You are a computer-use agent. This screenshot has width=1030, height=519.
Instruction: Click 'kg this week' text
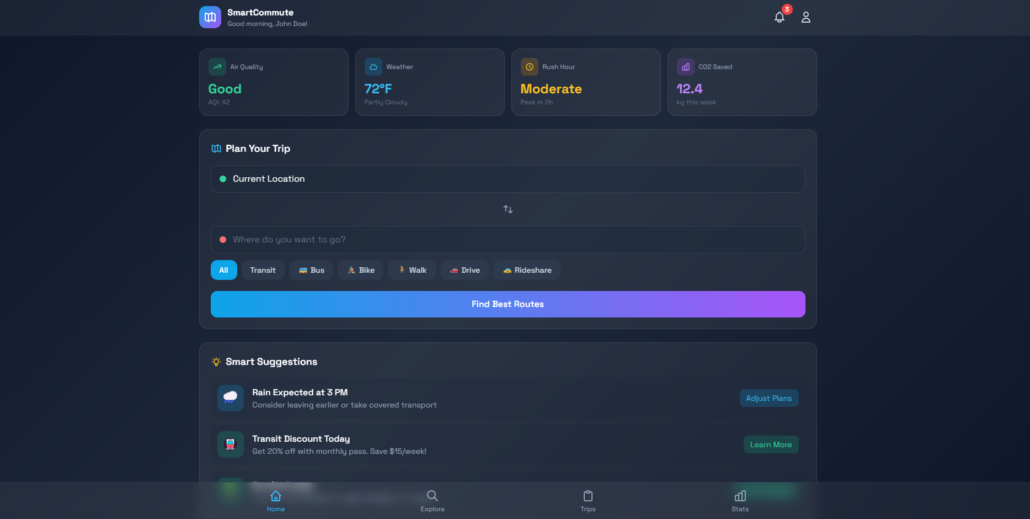(696, 102)
